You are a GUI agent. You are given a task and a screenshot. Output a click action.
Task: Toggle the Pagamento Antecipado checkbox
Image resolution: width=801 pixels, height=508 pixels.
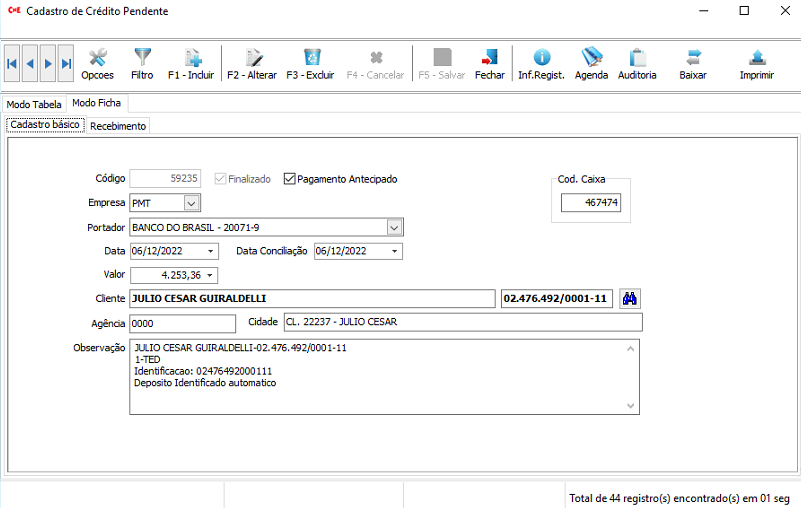point(290,179)
